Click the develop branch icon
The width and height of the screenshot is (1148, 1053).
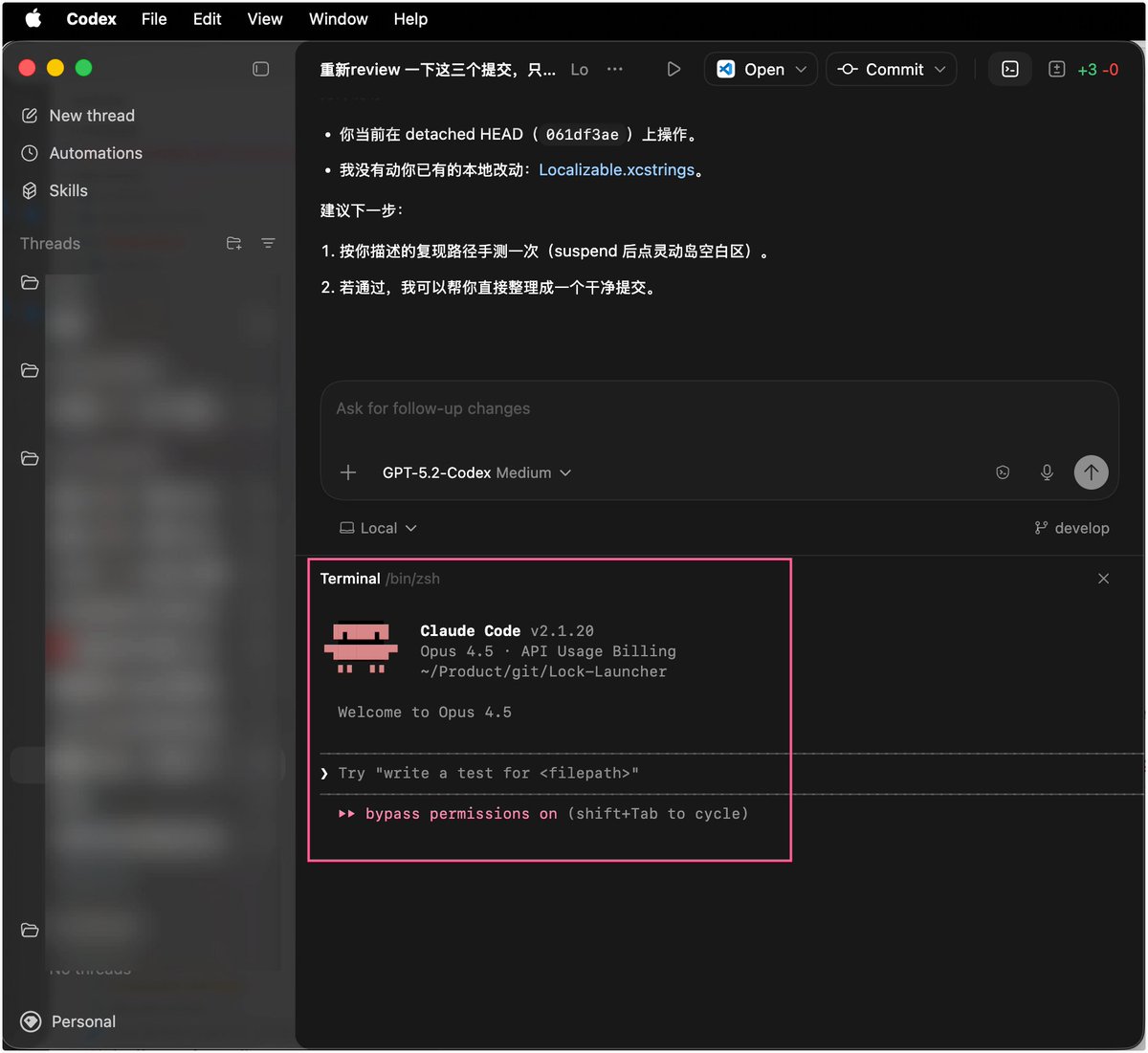(x=1044, y=527)
